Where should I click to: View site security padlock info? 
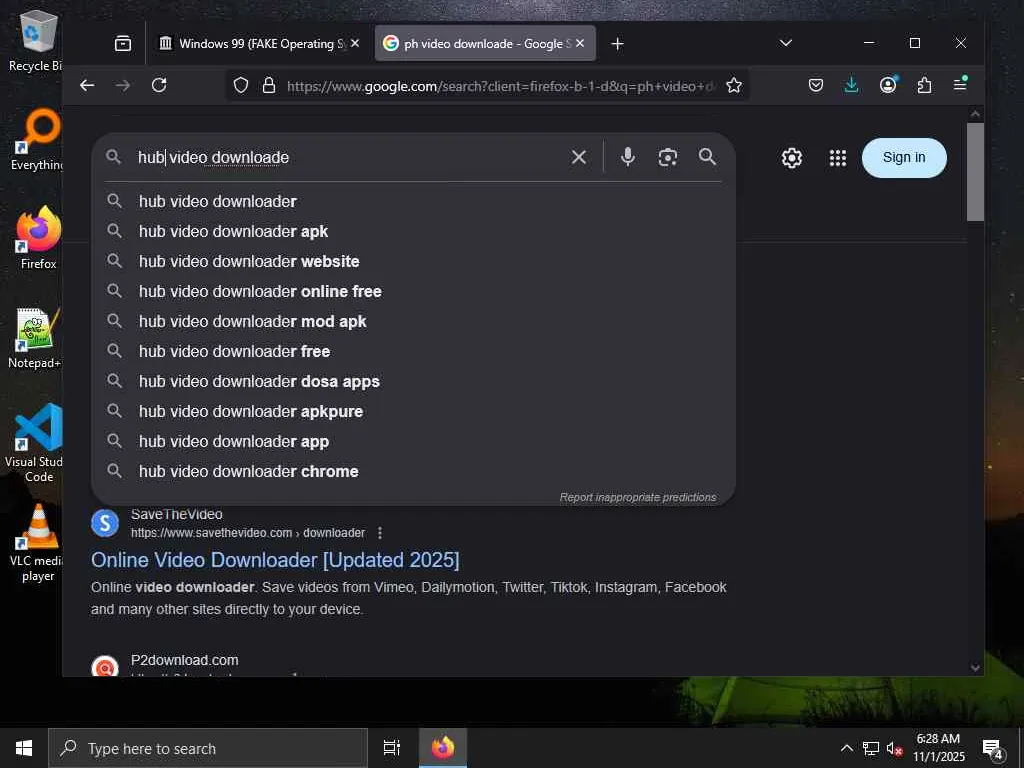pos(268,86)
